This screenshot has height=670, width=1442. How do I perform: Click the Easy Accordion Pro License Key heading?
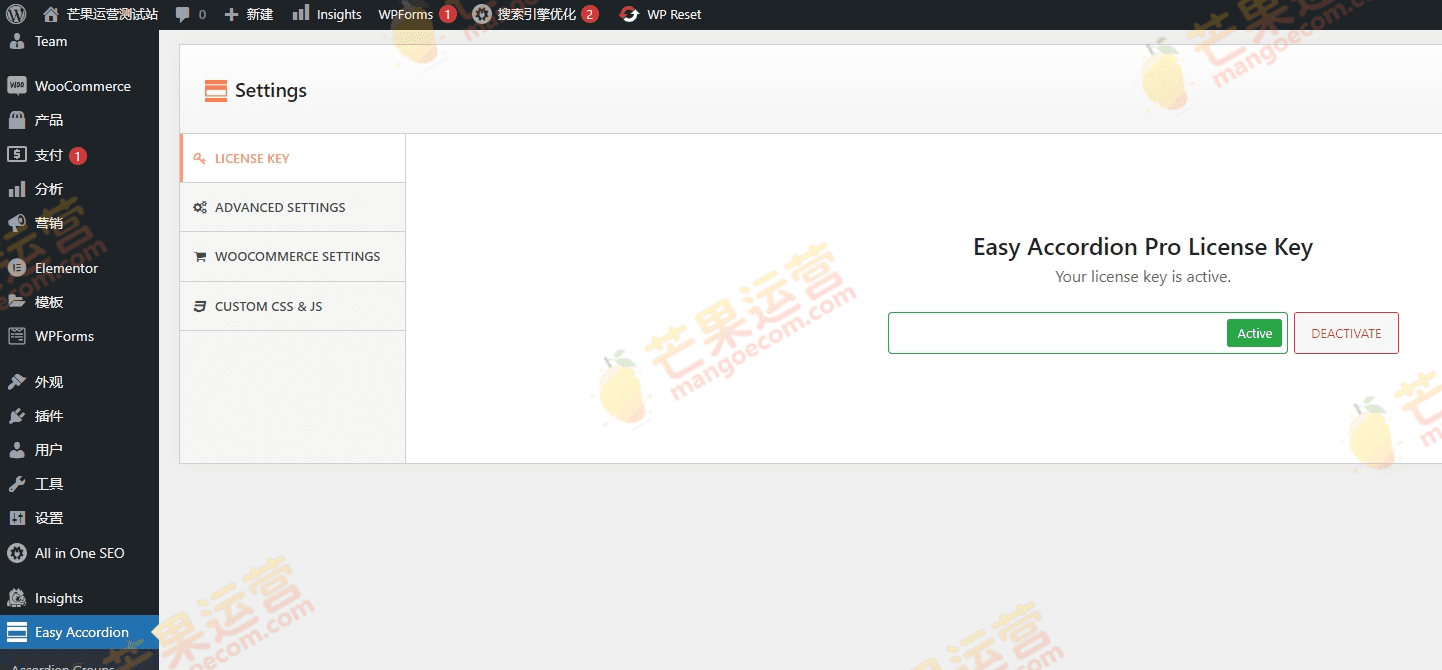click(x=1143, y=247)
